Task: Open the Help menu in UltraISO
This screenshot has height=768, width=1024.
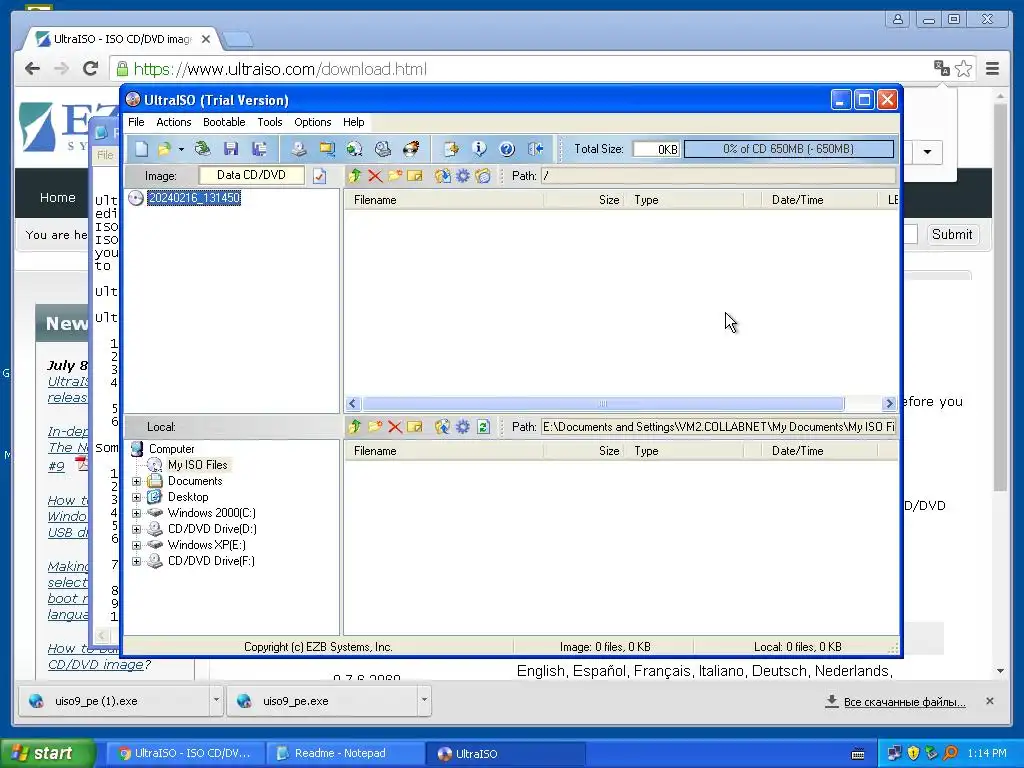Action: 353,122
